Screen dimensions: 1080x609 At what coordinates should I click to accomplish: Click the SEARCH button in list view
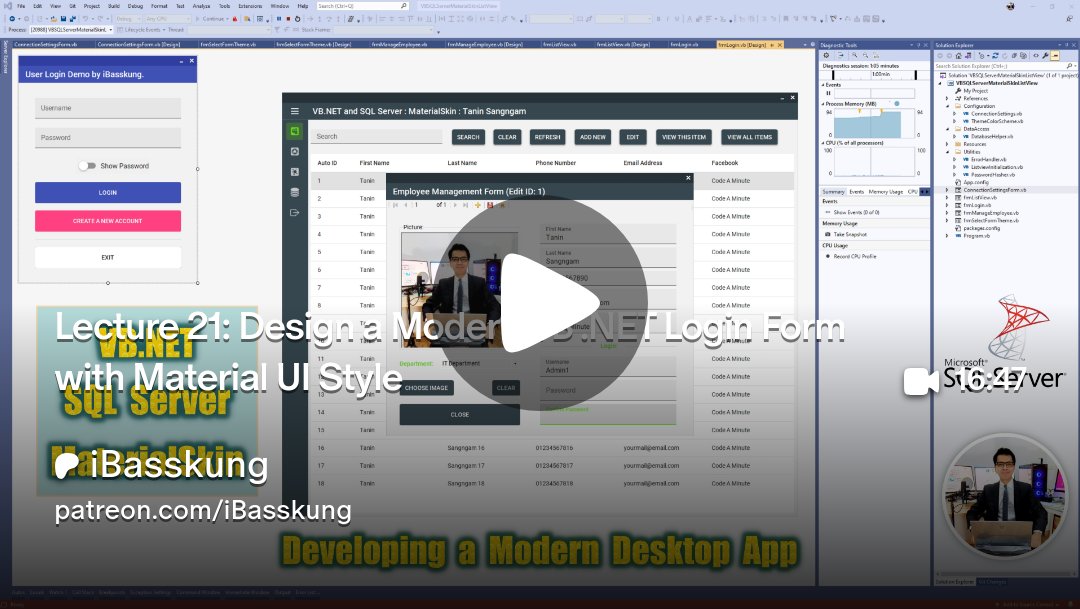pyautogui.click(x=468, y=137)
